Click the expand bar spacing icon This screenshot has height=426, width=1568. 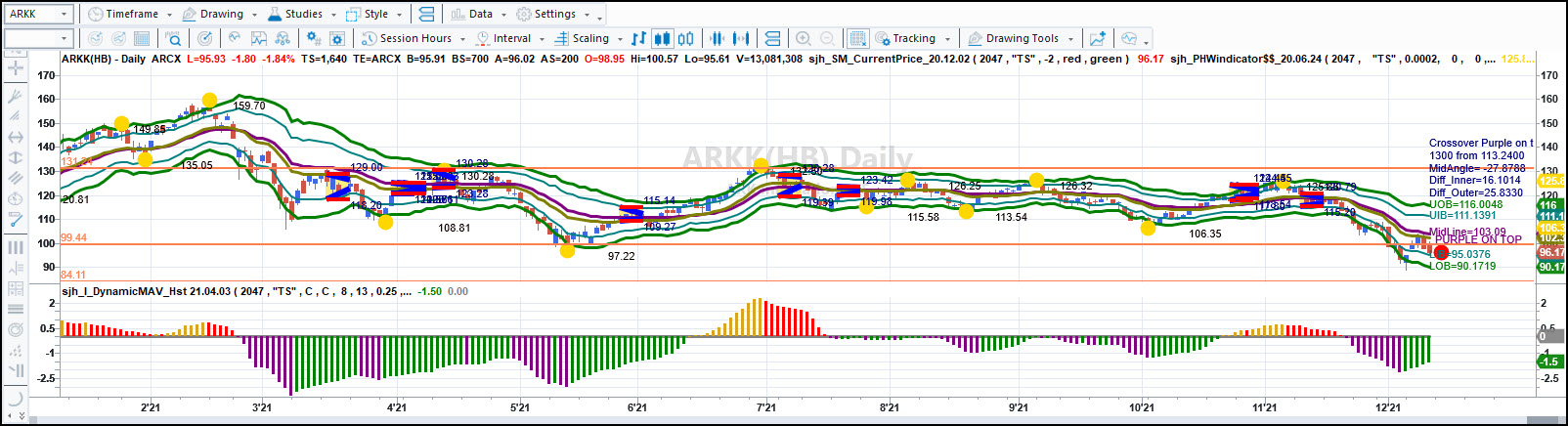tap(741, 38)
